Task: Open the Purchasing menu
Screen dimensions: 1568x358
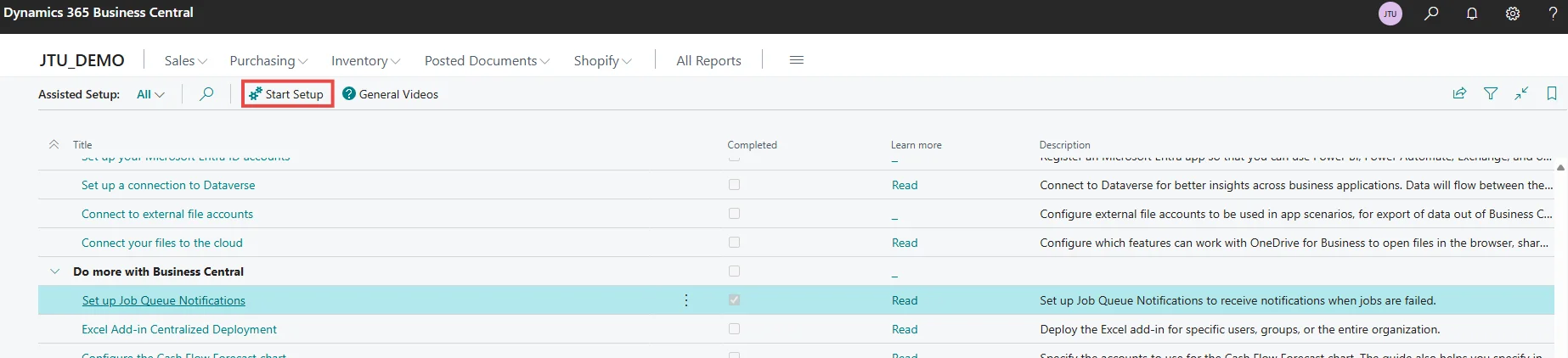Action: tap(268, 61)
